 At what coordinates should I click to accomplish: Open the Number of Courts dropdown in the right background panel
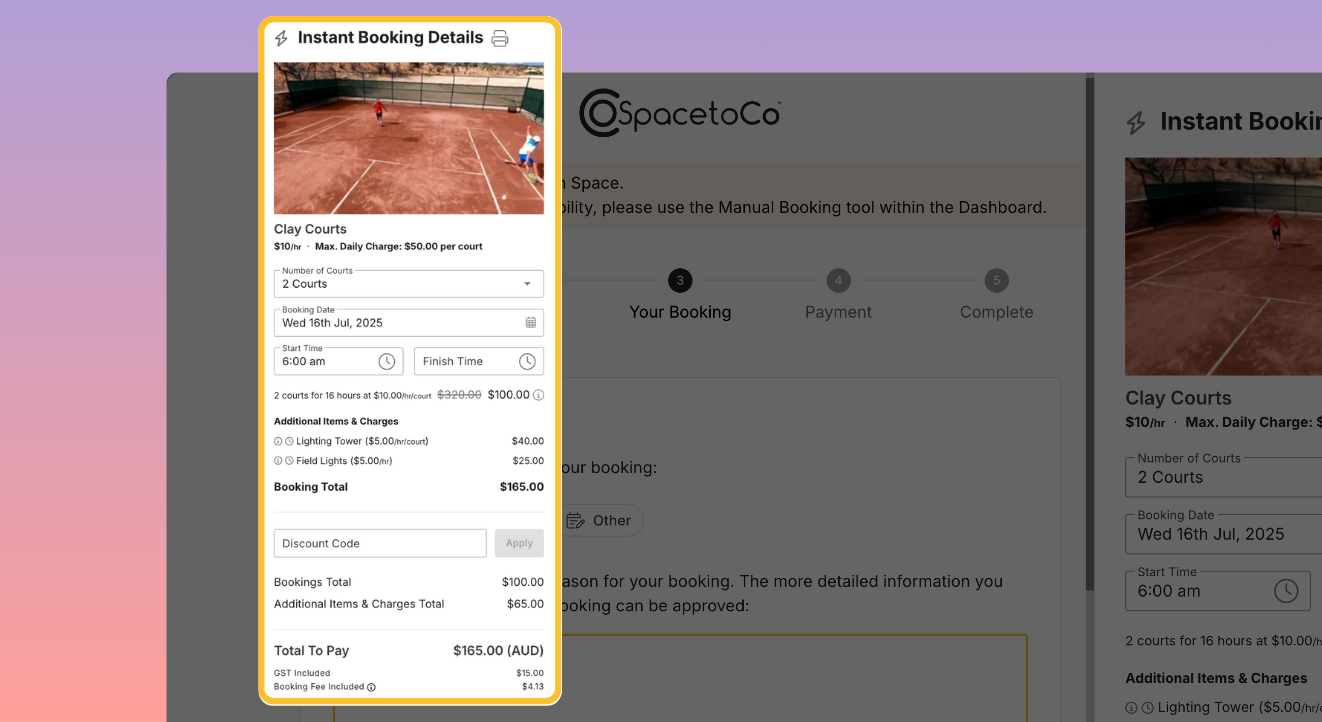(1224, 477)
